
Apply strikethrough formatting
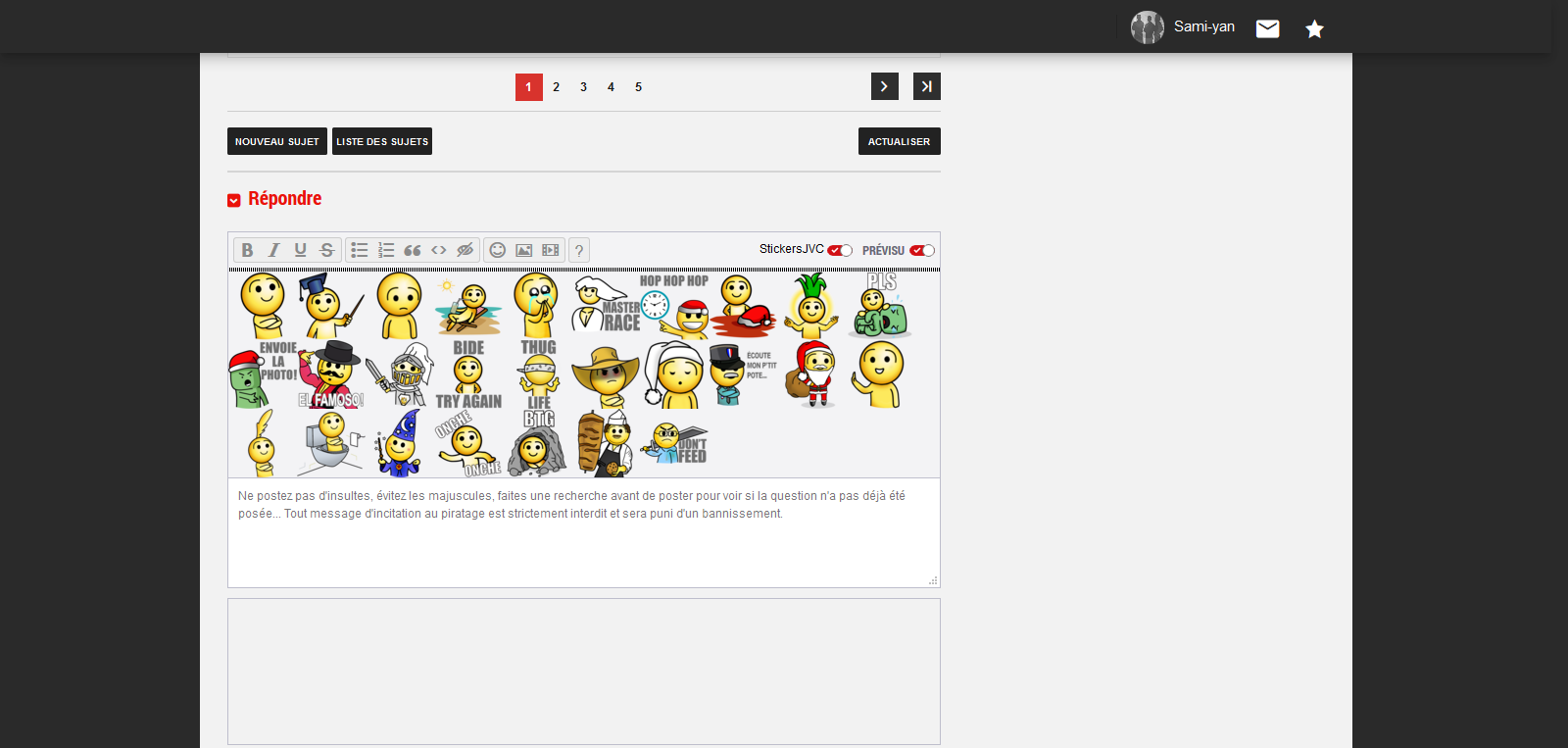[326, 250]
